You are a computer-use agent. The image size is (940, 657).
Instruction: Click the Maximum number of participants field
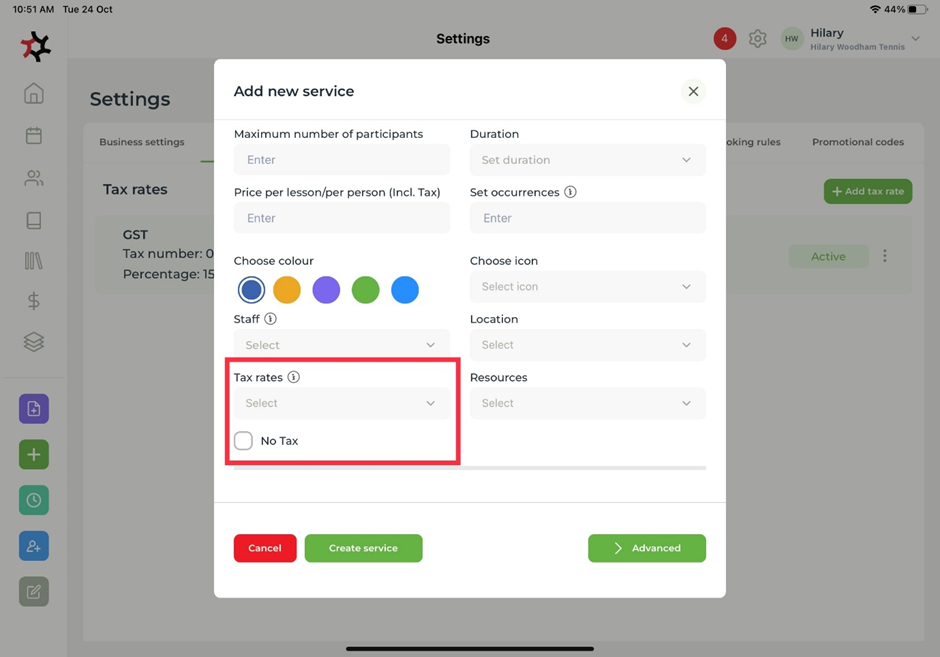point(341,160)
